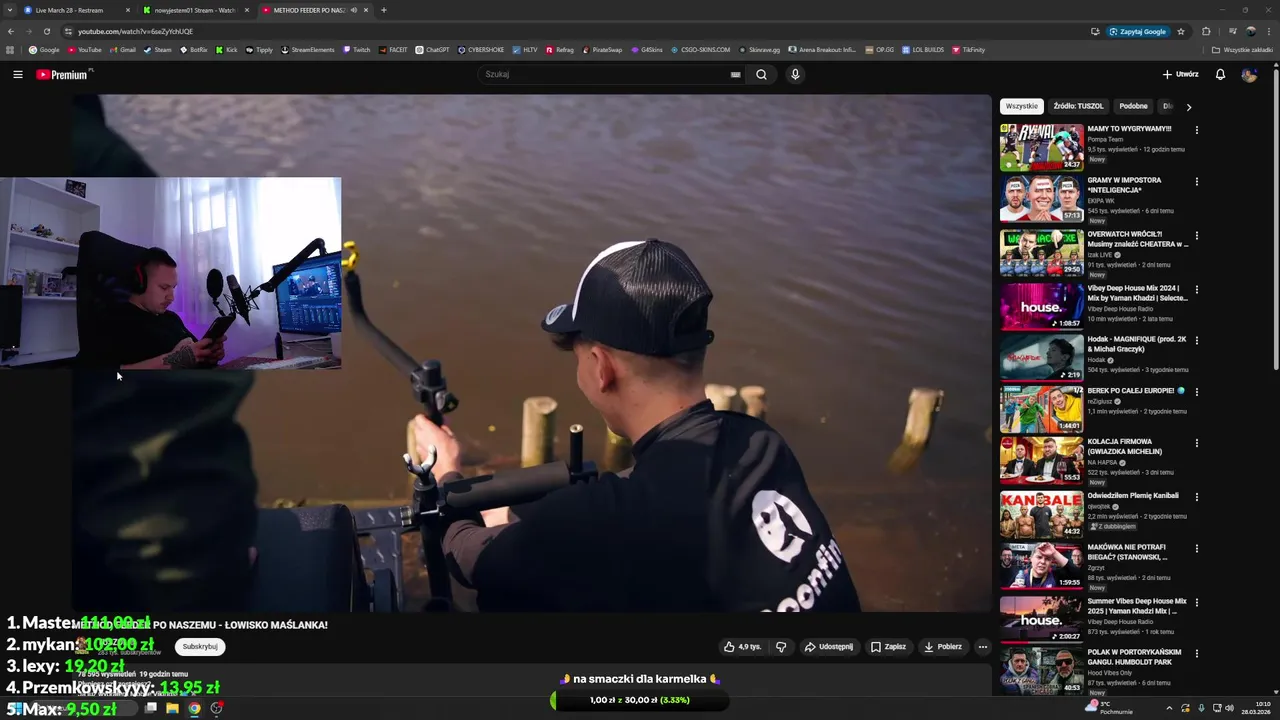
Task: Open the StreamElements bookmark
Action: pyautogui.click(x=307, y=49)
